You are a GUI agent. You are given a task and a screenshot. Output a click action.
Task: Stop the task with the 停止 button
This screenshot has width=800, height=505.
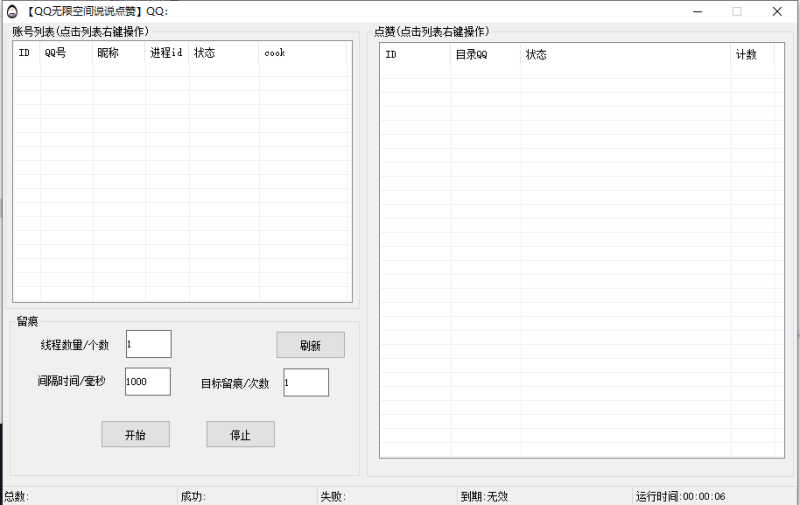[x=240, y=434]
